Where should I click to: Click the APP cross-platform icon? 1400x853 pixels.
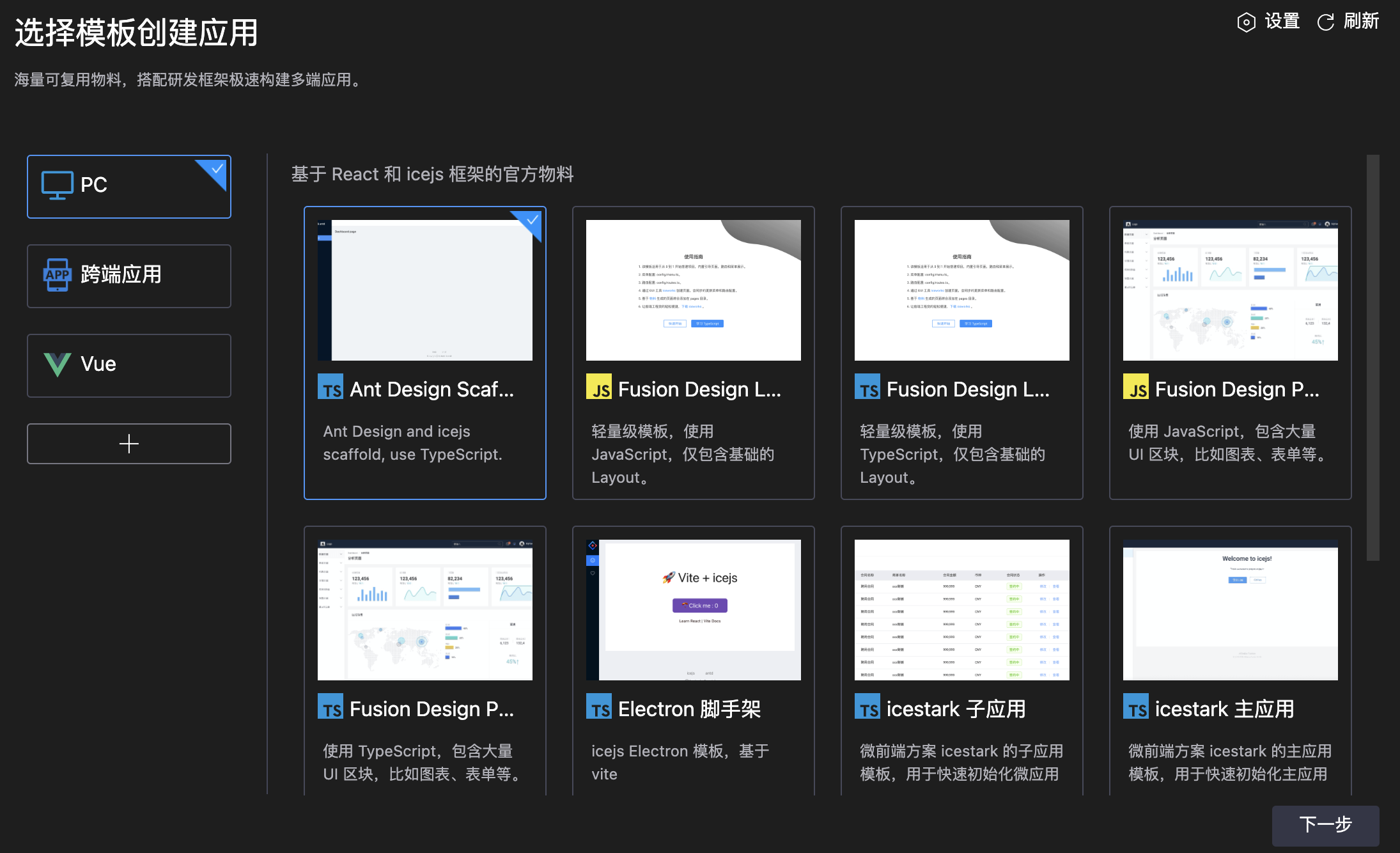(x=57, y=275)
